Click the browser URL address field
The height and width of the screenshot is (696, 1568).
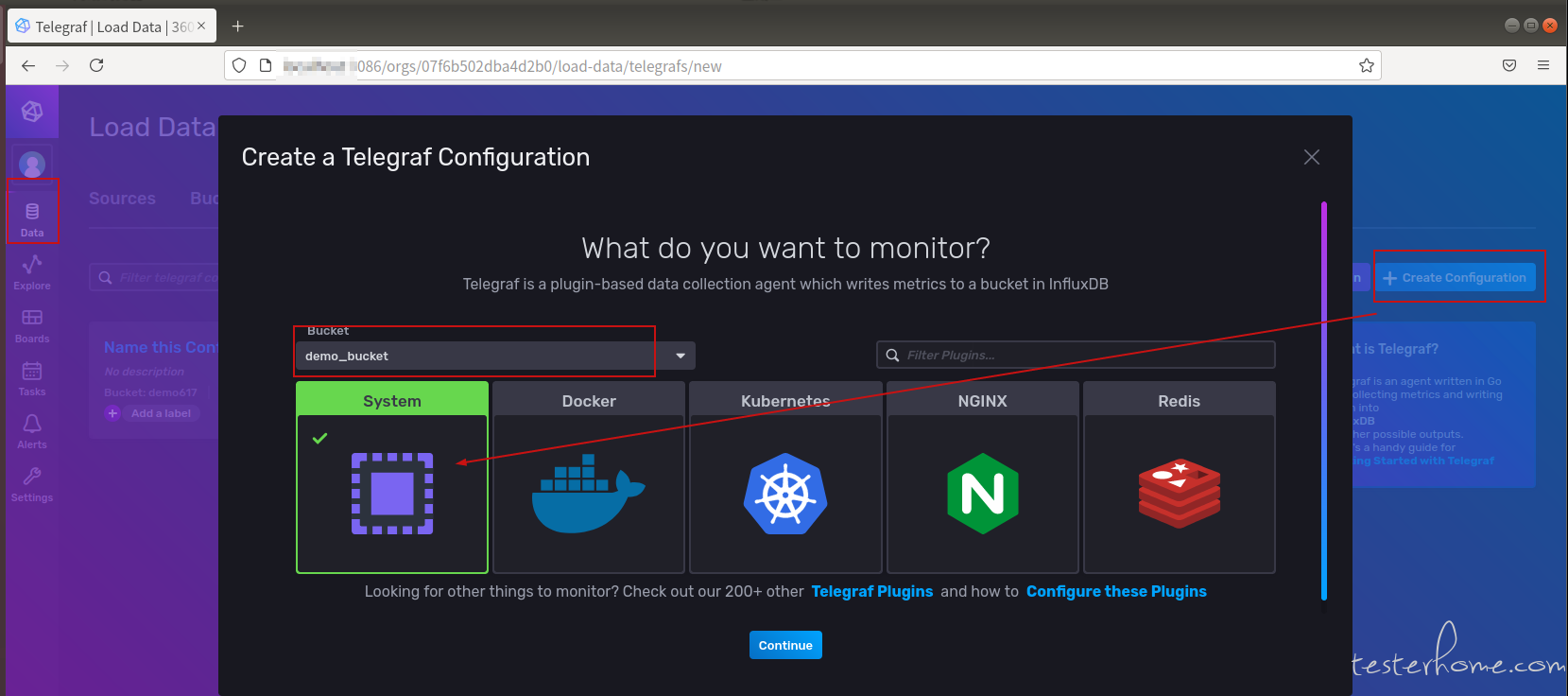point(802,65)
